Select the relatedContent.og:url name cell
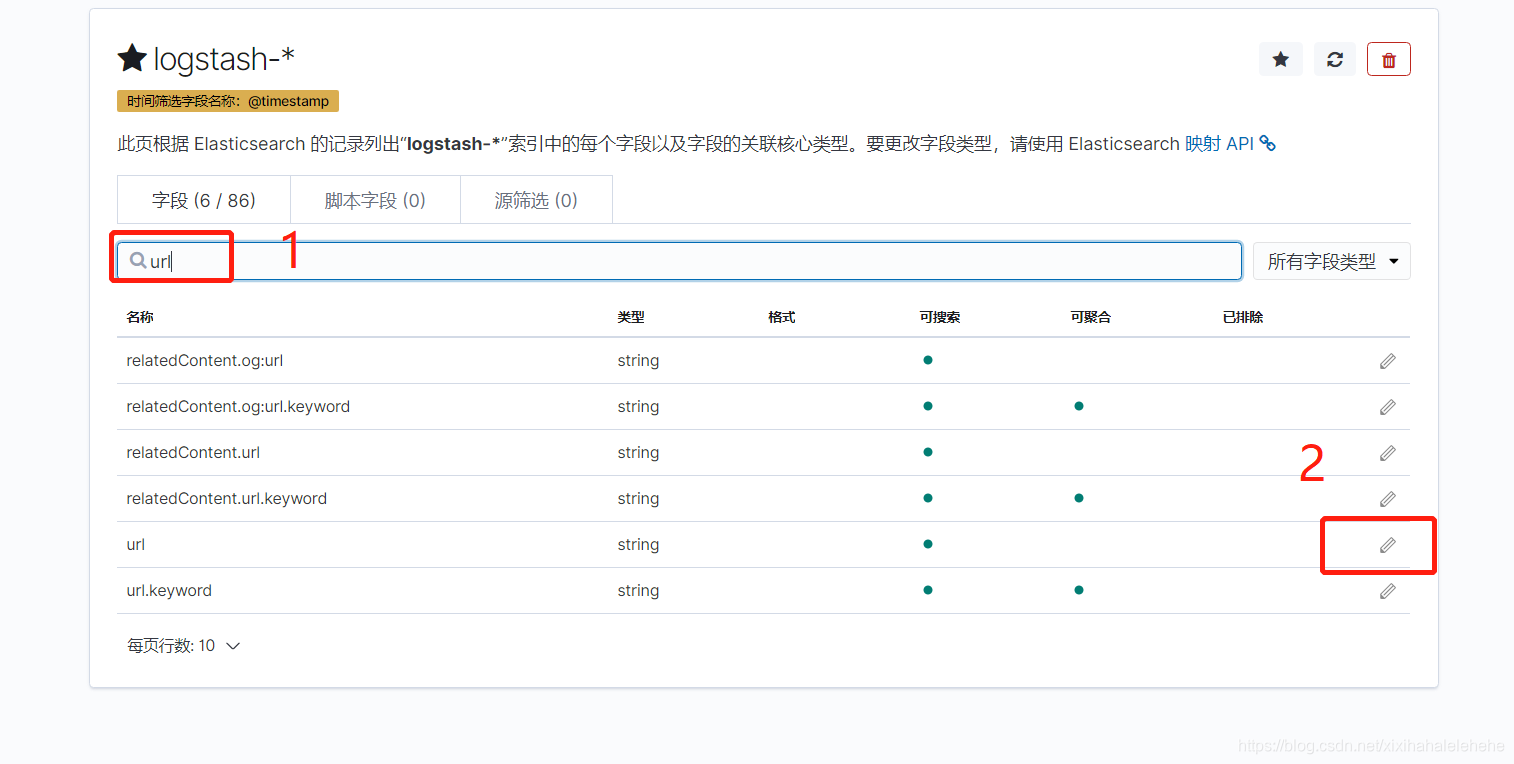This screenshot has width=1514, height=764. click(205, 361)
